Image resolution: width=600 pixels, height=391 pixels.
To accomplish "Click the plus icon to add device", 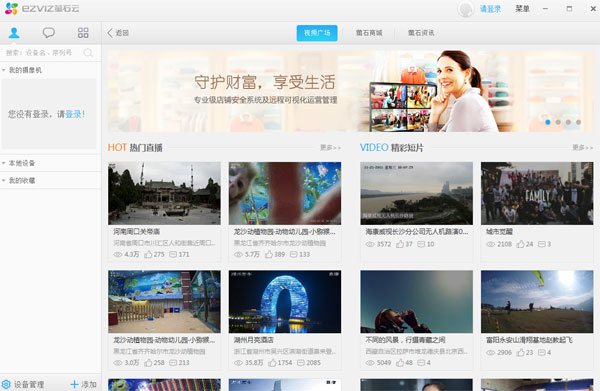I will [74, 384].
